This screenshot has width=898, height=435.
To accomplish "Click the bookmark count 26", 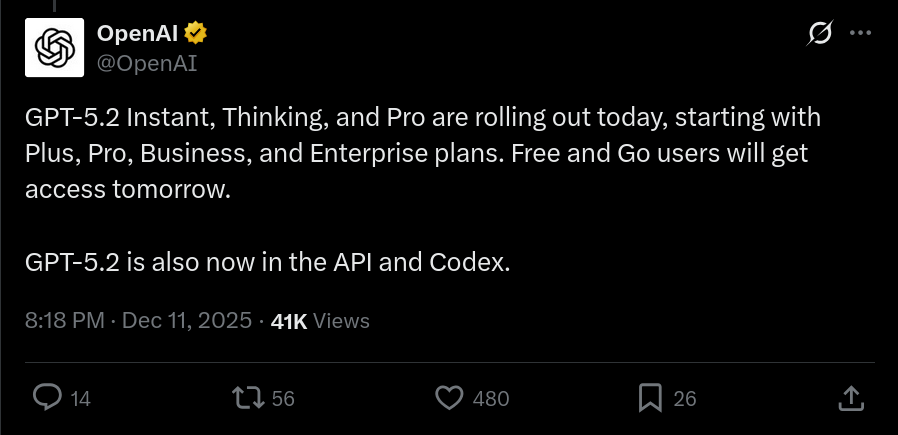I will point(685,399).
